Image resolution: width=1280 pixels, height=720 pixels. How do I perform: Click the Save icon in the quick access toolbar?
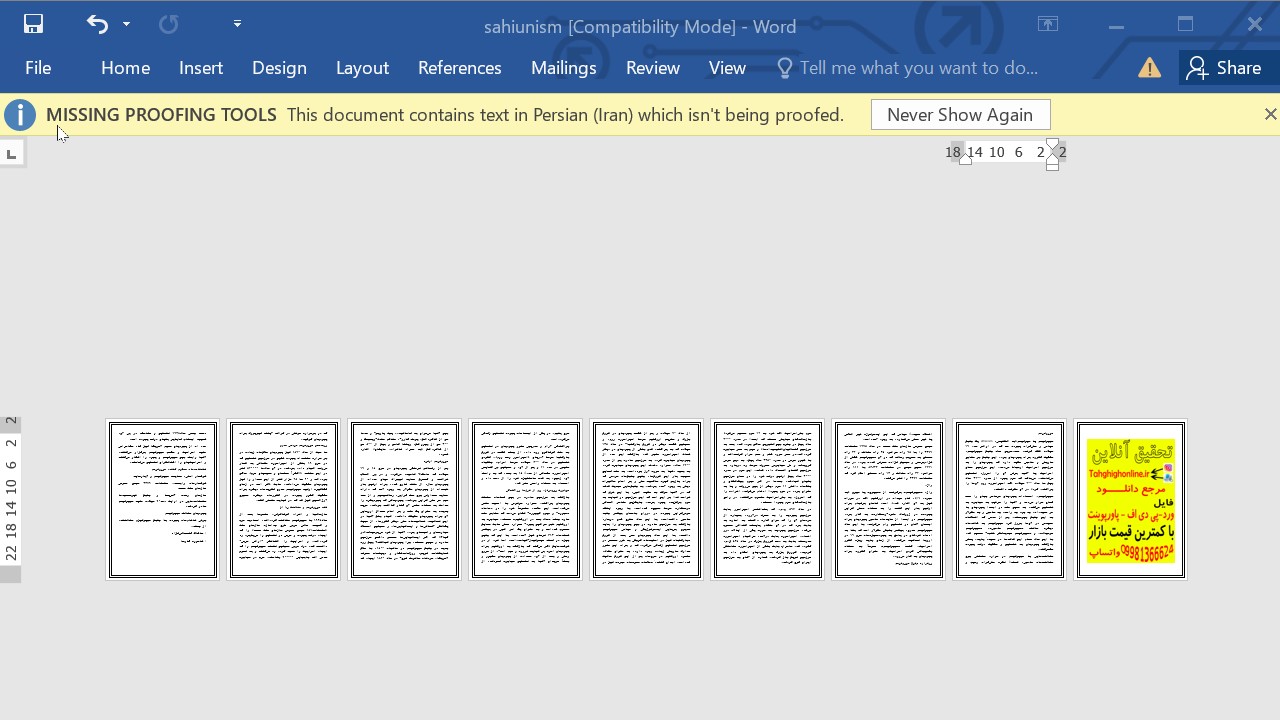coord(33,24)
